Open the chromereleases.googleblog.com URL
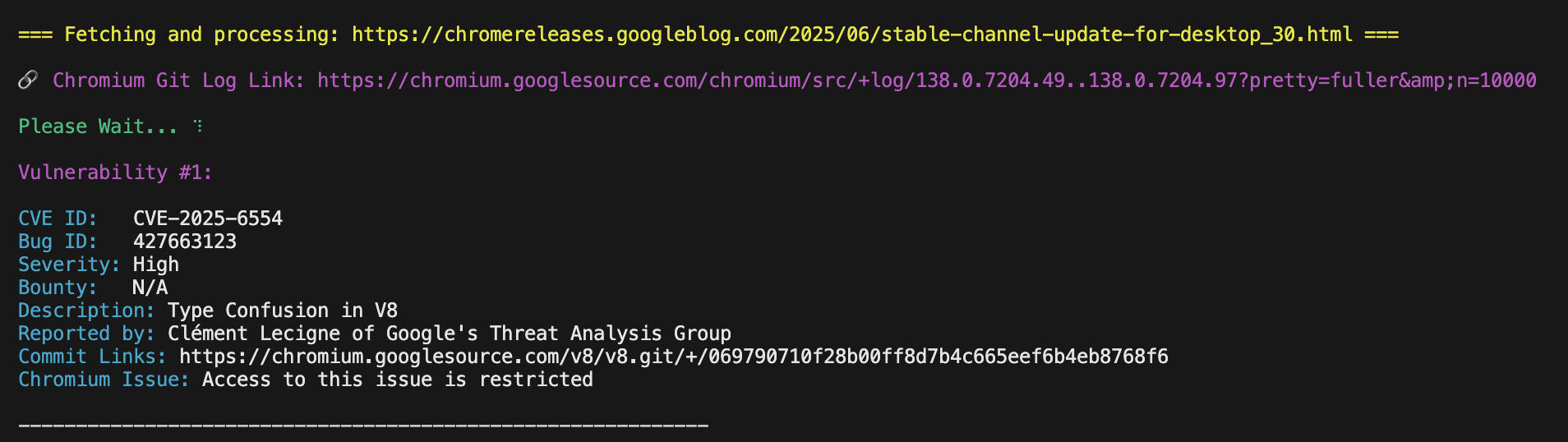This screenshot has width=1568, height=442. (852, 35)
